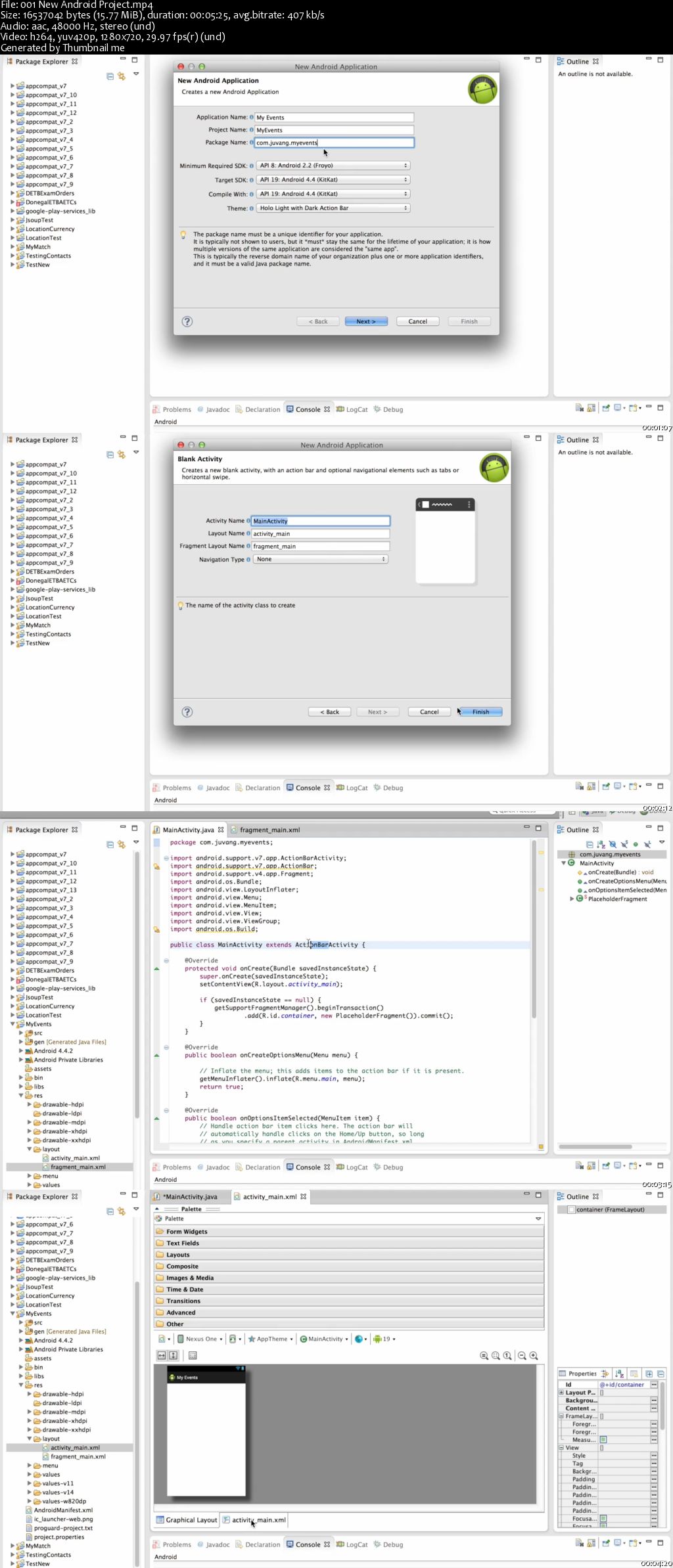Open the Compile With dropdown

coord(333,194)
